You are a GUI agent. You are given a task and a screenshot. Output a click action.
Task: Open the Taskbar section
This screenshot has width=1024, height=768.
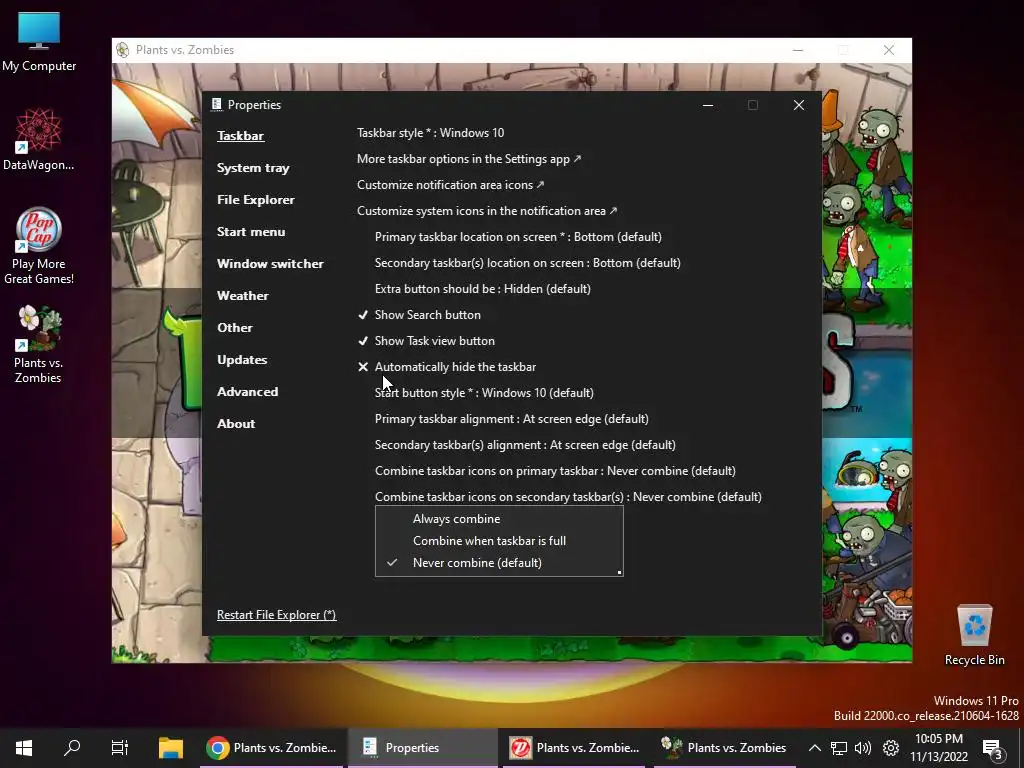240,136
